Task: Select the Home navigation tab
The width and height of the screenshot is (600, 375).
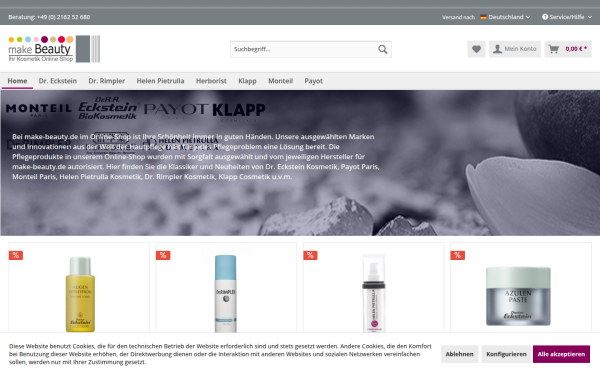Action: (x=17, y=81)
